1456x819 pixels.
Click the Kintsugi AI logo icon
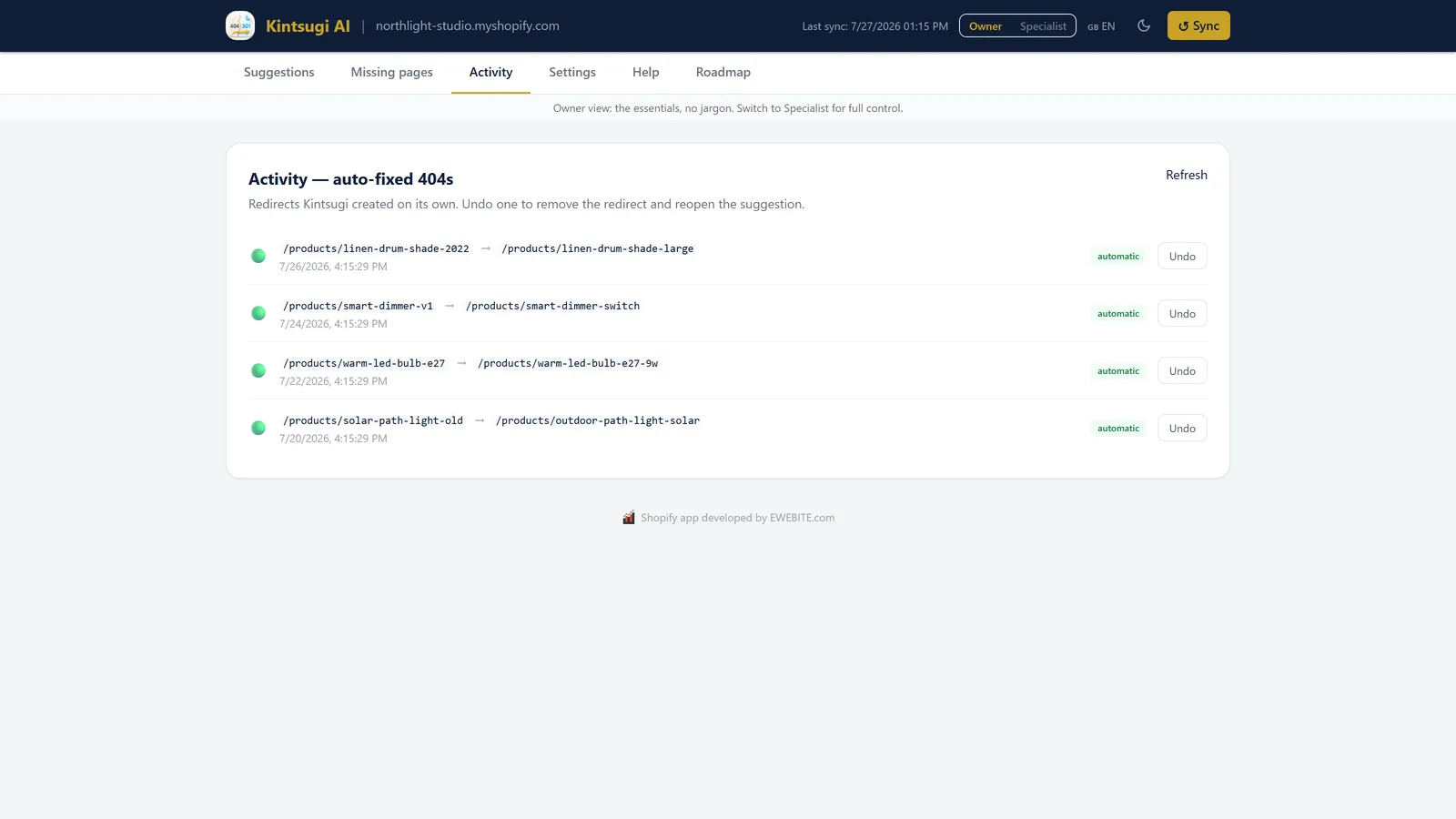tap(240, 25)
